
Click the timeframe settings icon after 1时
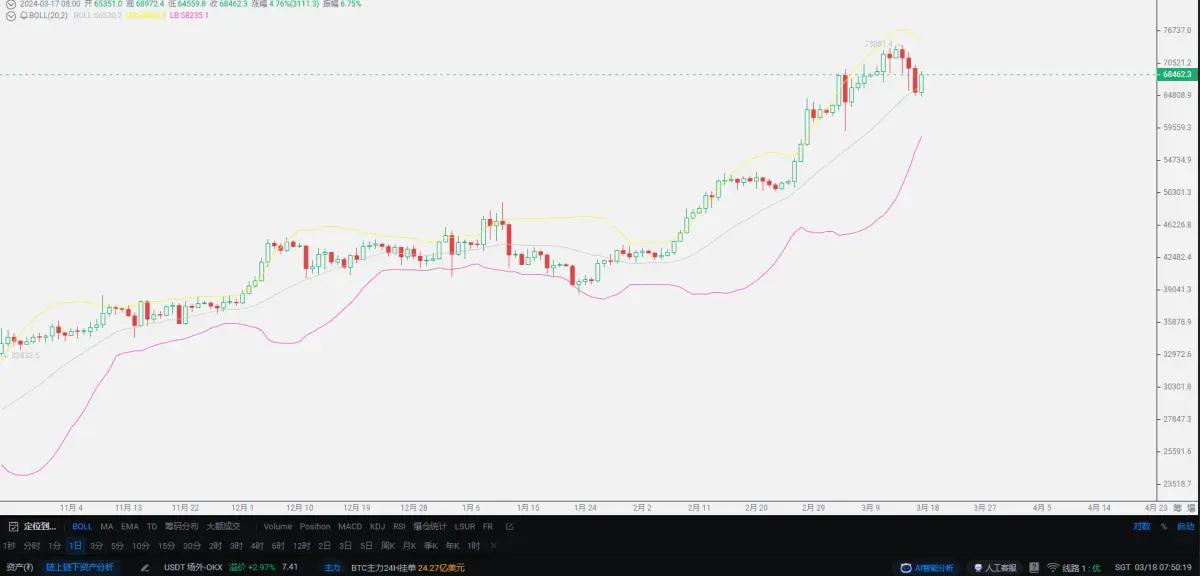pos(494,546)
